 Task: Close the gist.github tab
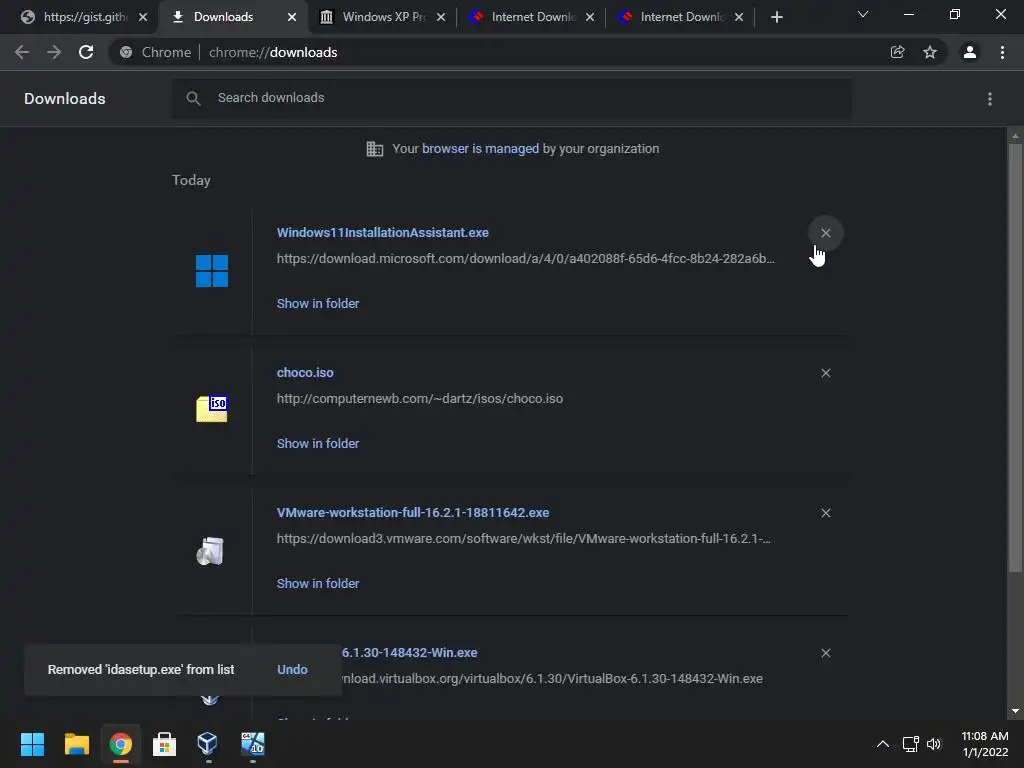(143, 17)
